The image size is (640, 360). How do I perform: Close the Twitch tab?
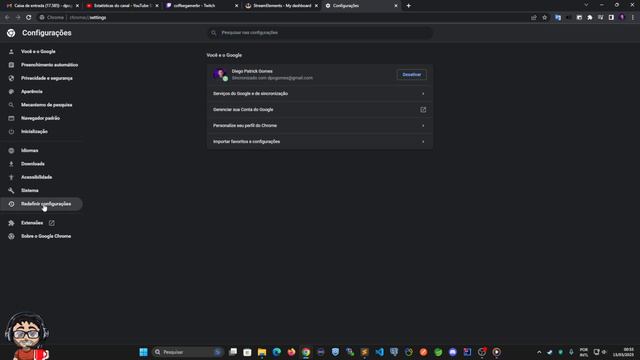click(x=236, y=6)
